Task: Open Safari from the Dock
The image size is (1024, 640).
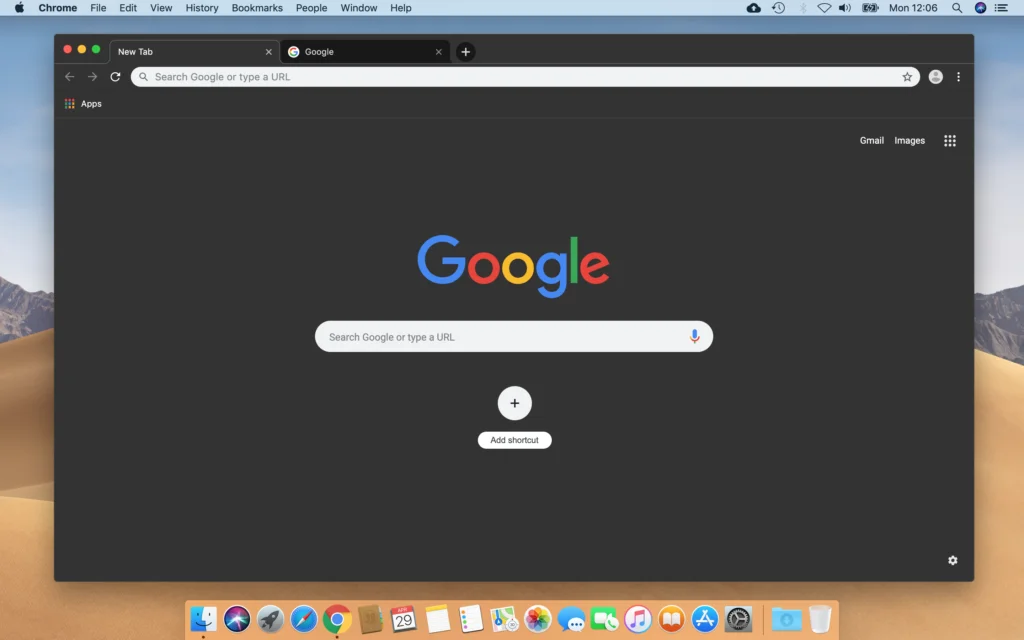Action: click(x=304, y=618)
